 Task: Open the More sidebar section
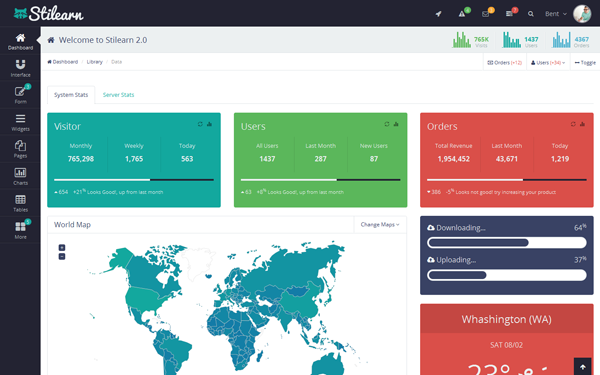[20, 230]
